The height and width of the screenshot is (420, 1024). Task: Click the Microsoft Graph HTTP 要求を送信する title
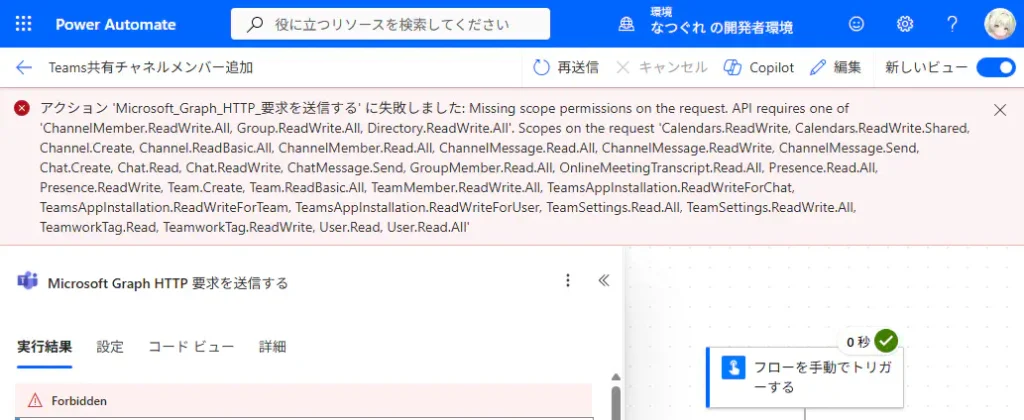168,283
